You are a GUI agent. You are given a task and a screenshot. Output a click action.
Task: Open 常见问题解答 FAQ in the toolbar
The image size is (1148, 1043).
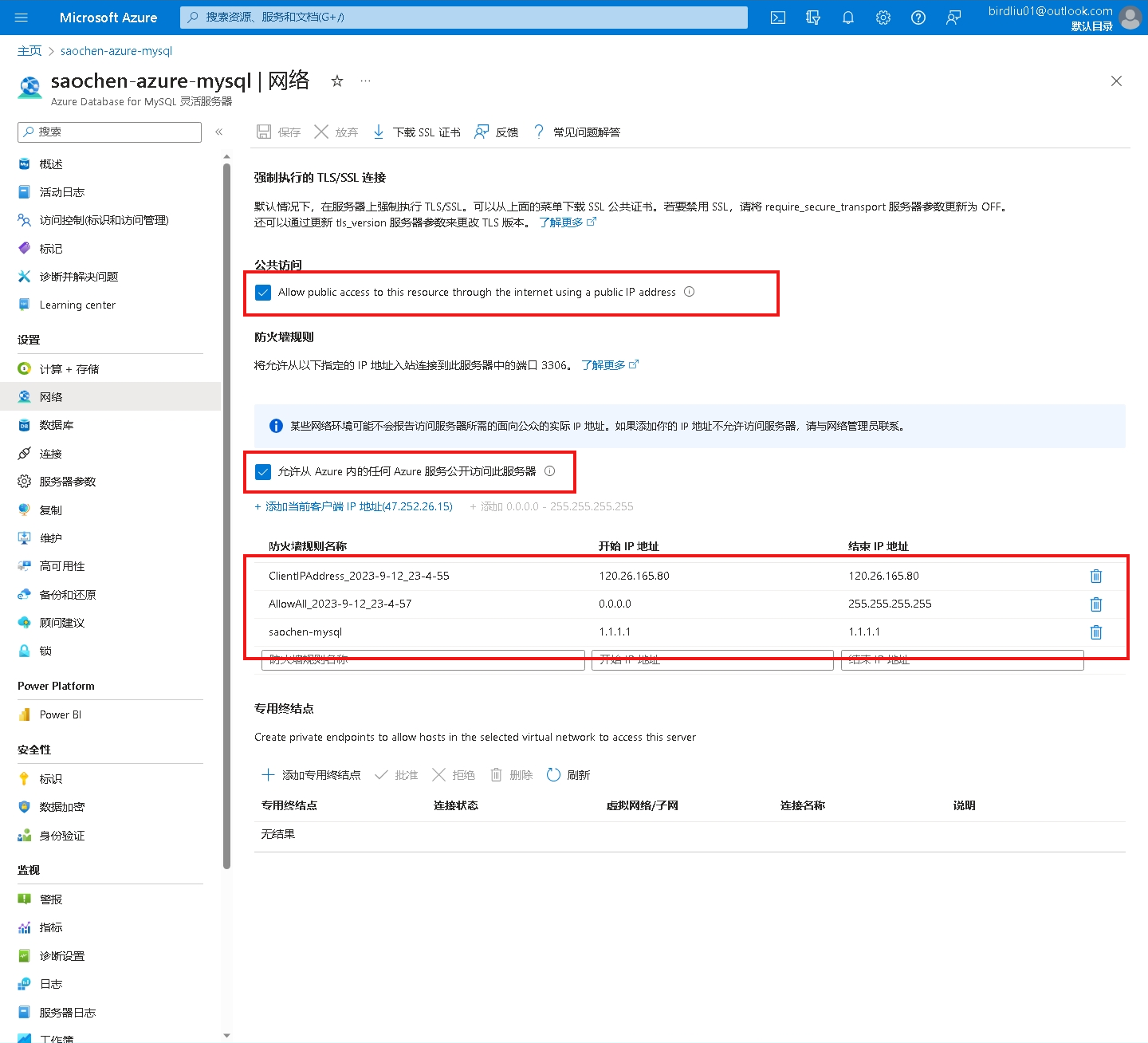[x=576, y=132]
